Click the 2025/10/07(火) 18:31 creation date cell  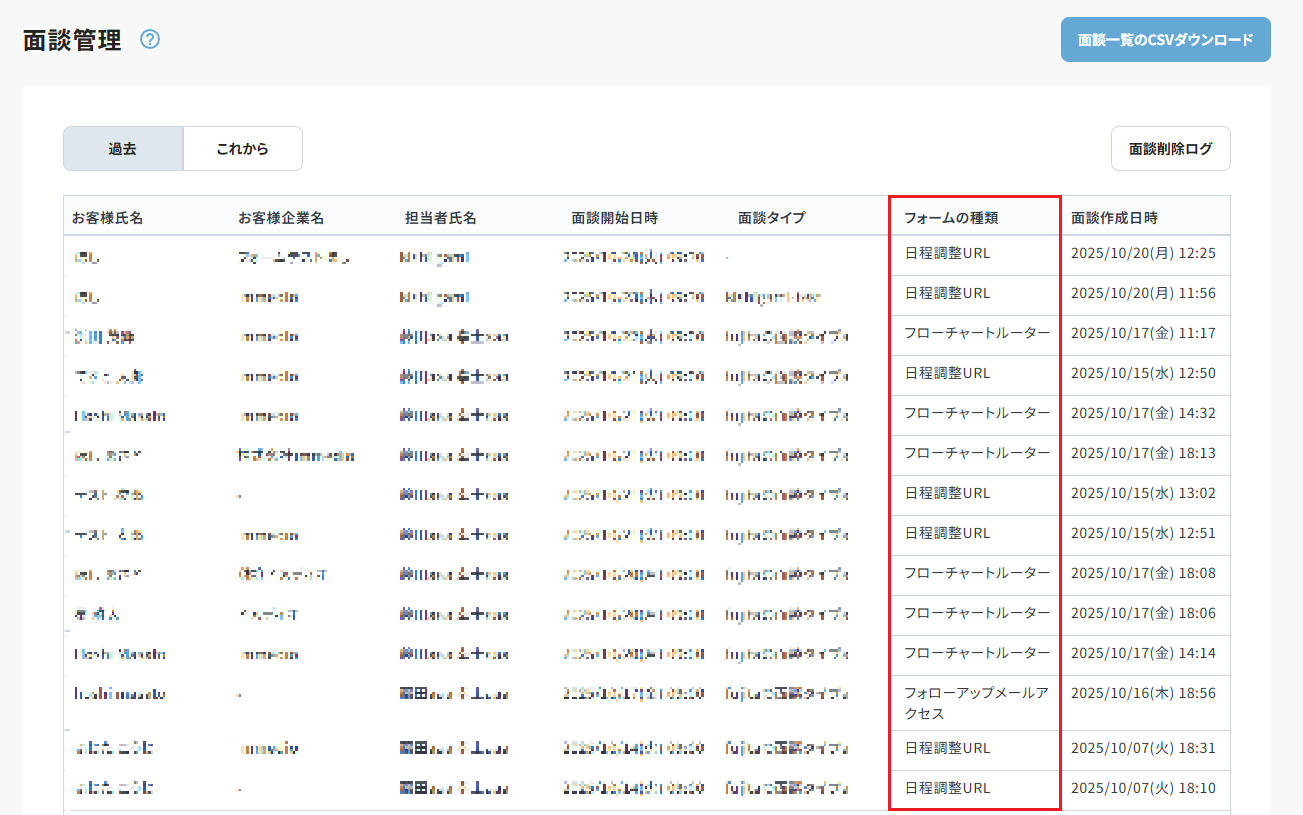pos(1143,748)
